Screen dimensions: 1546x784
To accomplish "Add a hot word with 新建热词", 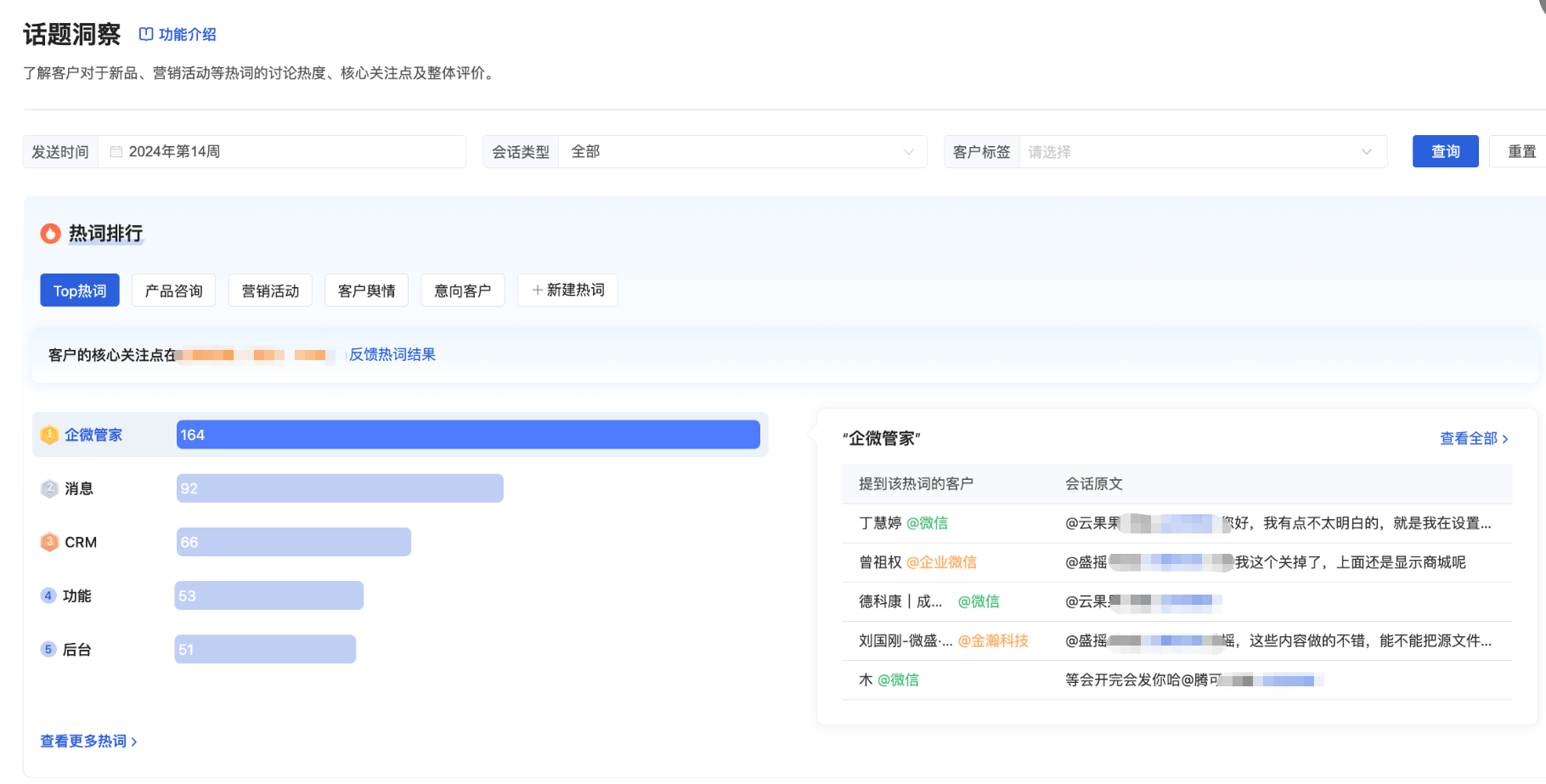I will point(567,290).
